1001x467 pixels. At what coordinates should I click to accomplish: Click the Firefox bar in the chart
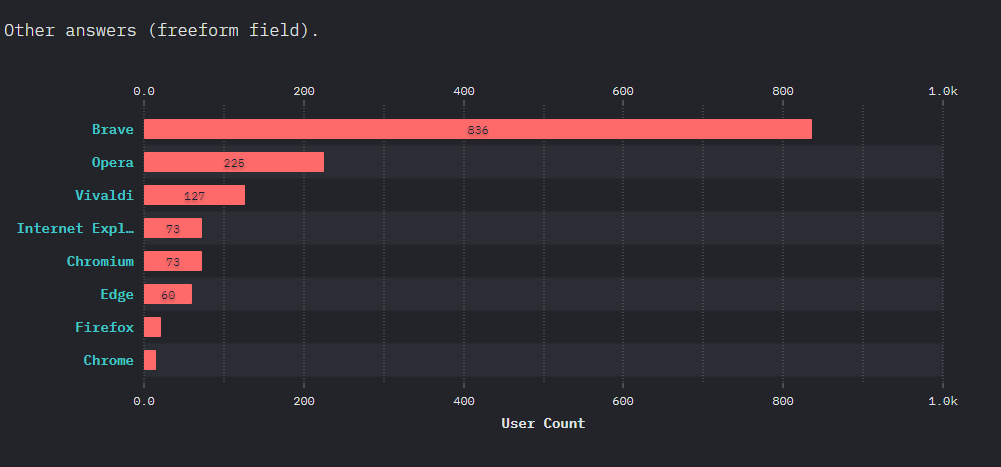[x=153, y=327]
